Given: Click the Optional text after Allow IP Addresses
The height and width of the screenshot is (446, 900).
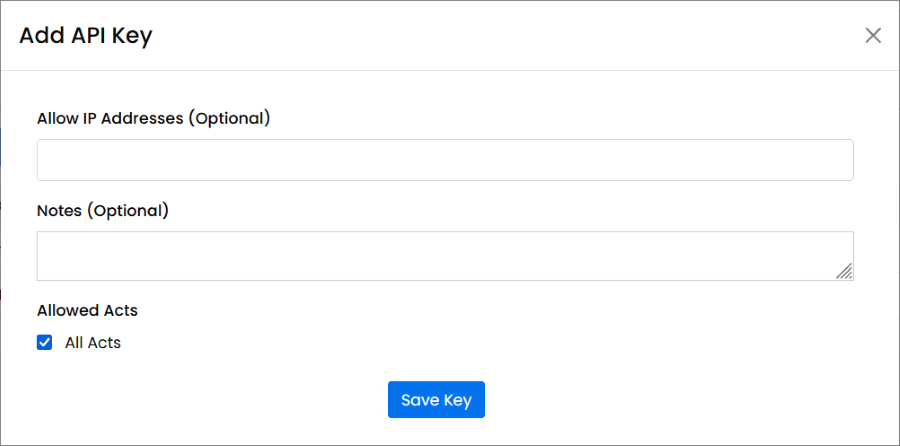Looking at the screenshot, I should pyautogui.click(x=230, y=118).
